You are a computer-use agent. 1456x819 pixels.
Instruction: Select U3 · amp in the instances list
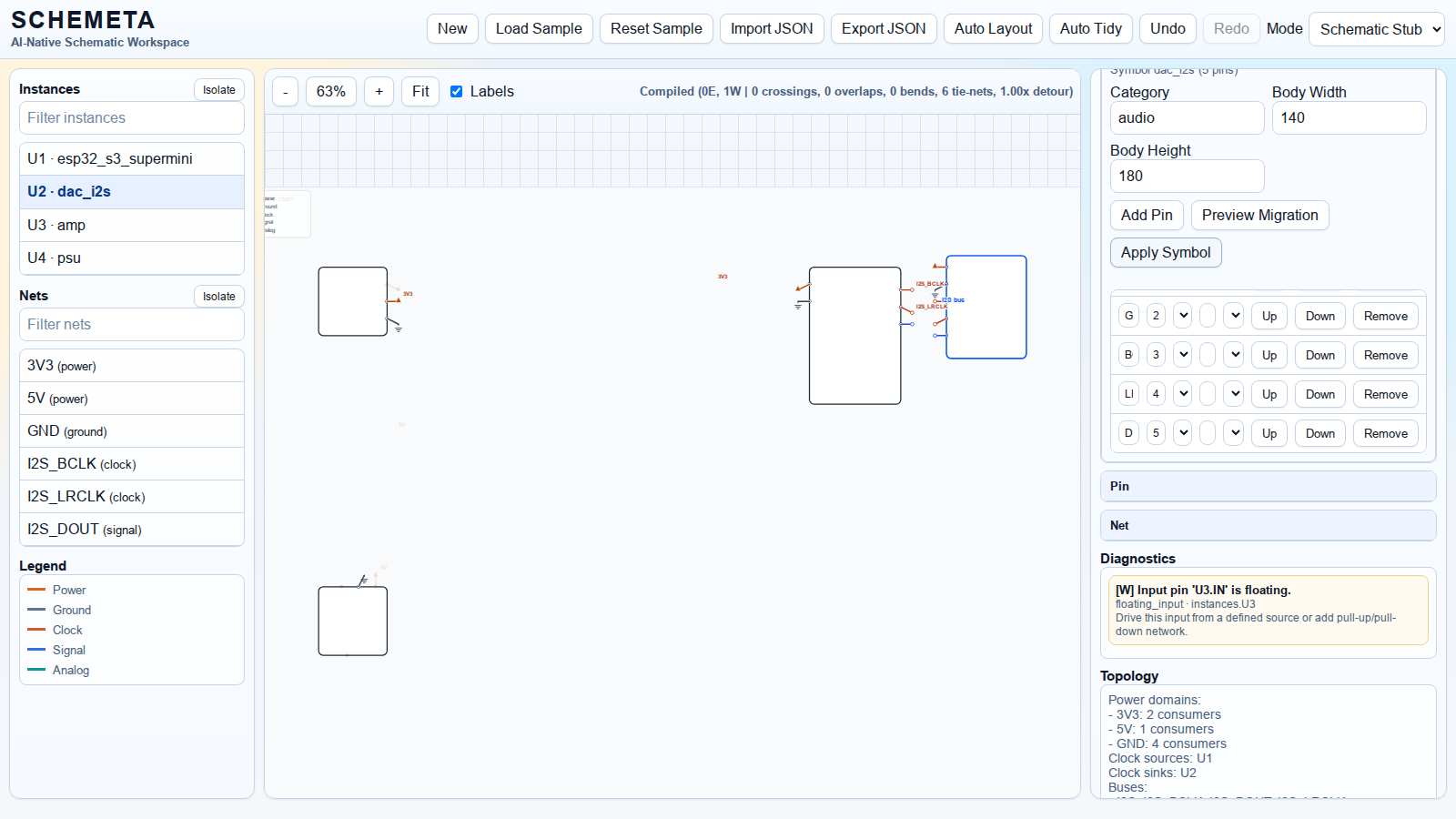(132, 225)
